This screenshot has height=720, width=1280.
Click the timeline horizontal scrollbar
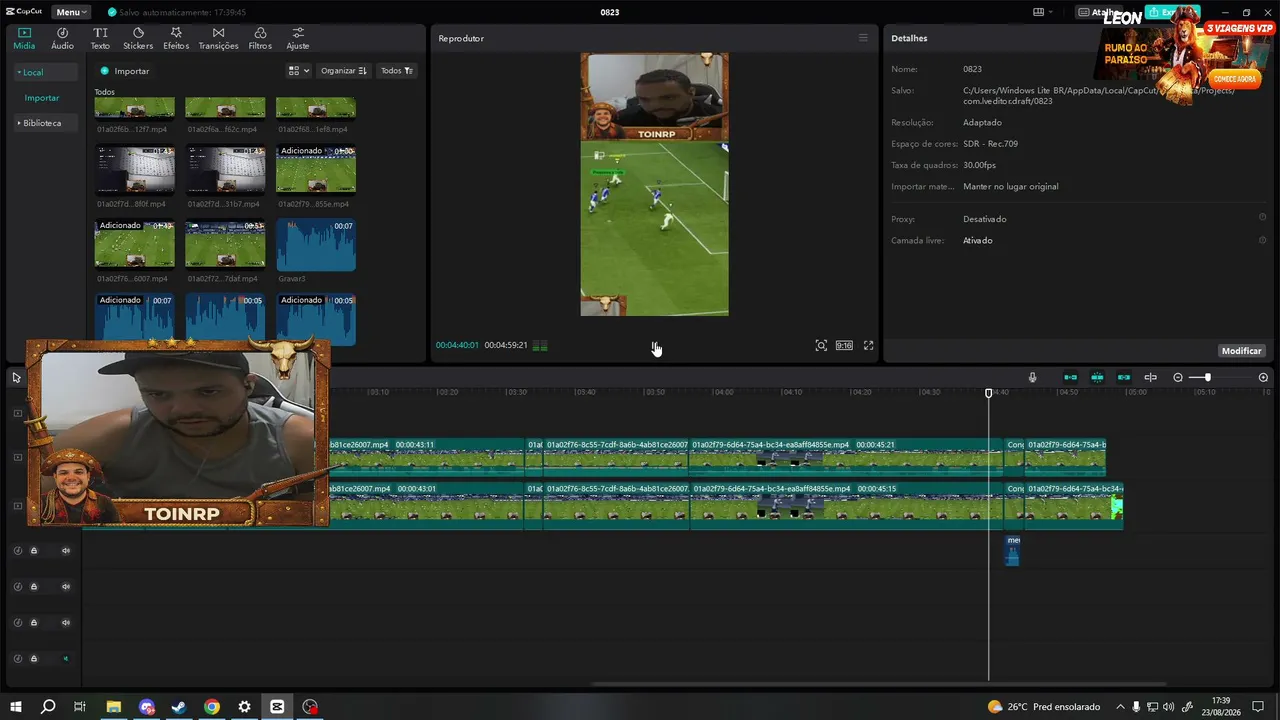pos(878,684)
